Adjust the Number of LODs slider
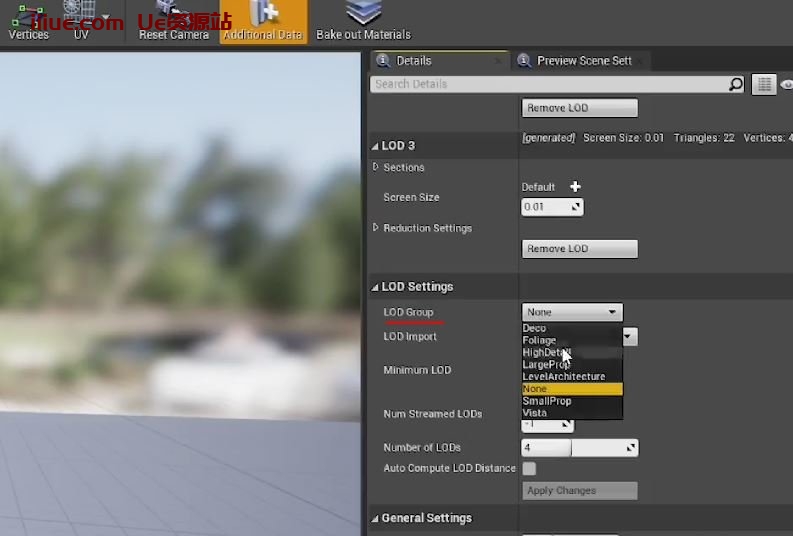Viewport: 793px width, 536px height. [580, 448]
